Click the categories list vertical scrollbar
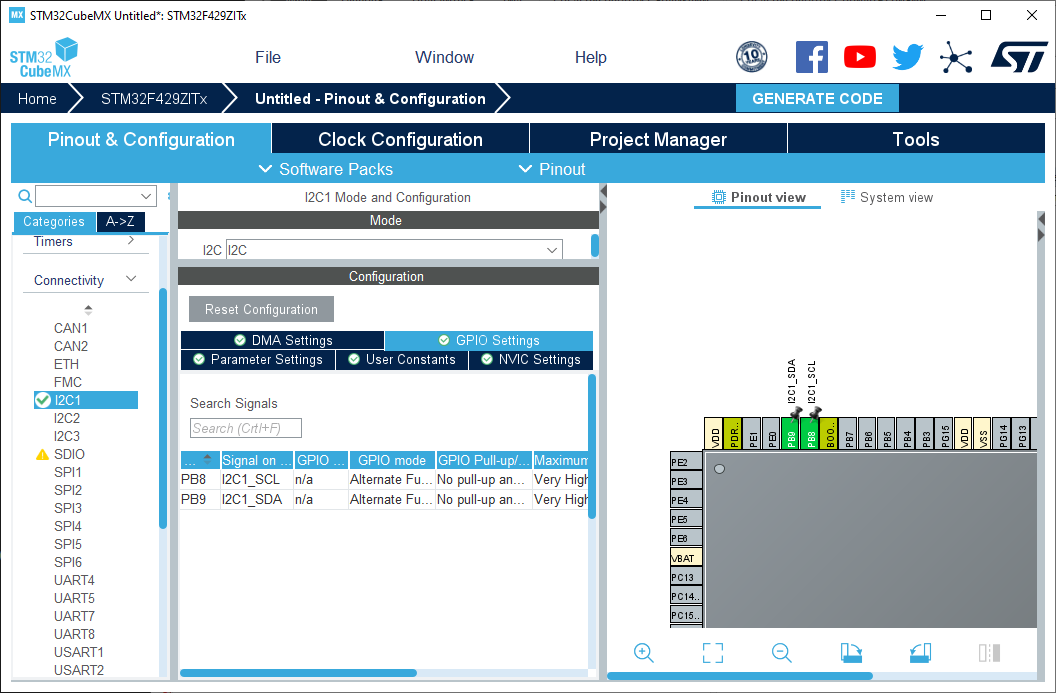 pos(163,408)
